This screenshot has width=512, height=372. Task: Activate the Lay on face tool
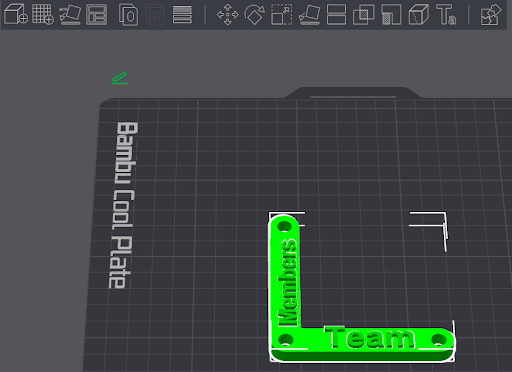[x=309, y=14]
